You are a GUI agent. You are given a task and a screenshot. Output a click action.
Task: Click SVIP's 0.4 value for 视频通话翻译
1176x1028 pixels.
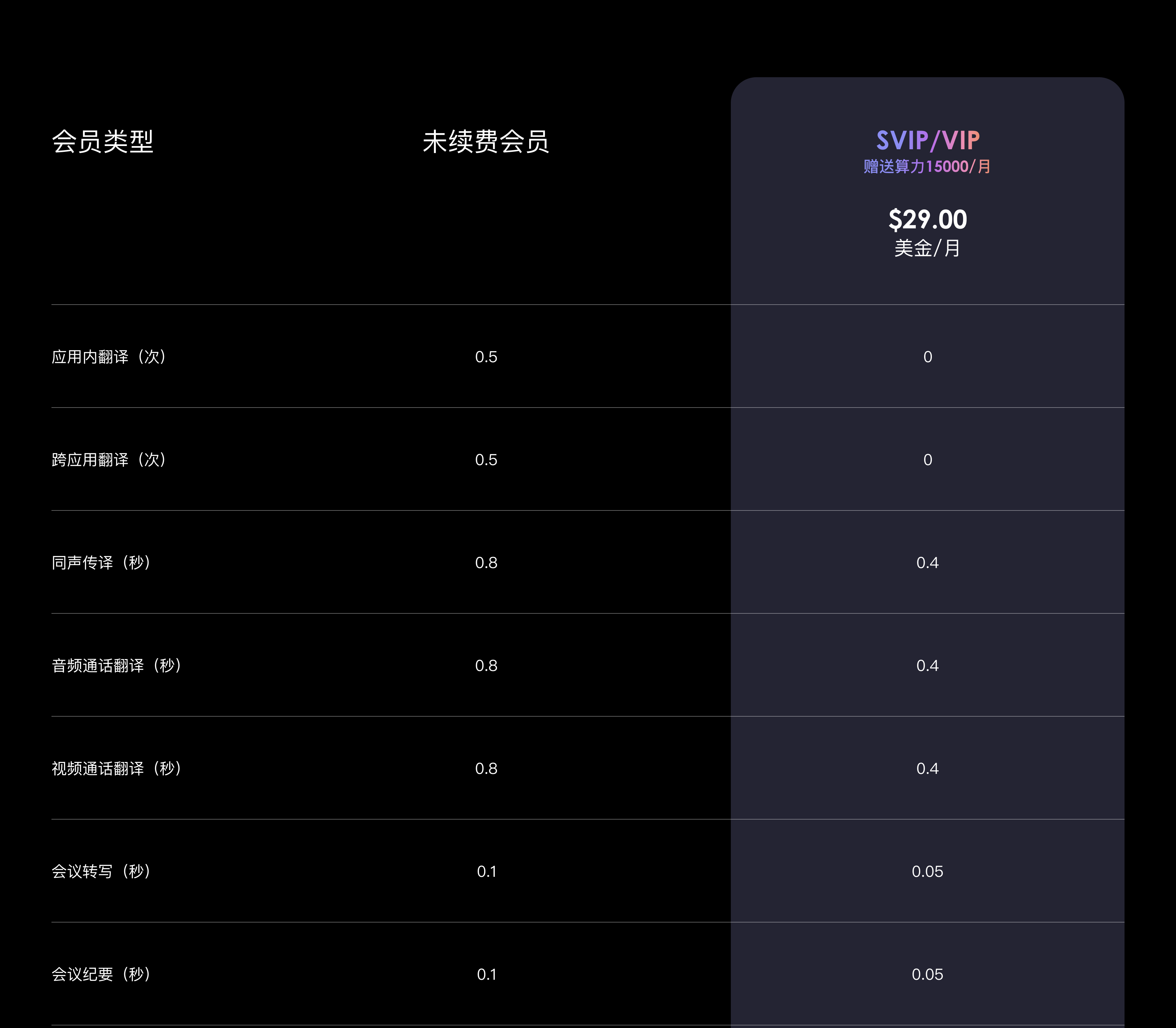pyautogui.click(x=928, y=768)
